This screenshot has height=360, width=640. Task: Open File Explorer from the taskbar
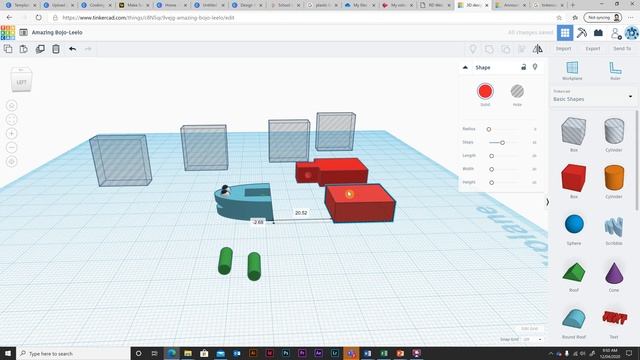tap(188, 353)
